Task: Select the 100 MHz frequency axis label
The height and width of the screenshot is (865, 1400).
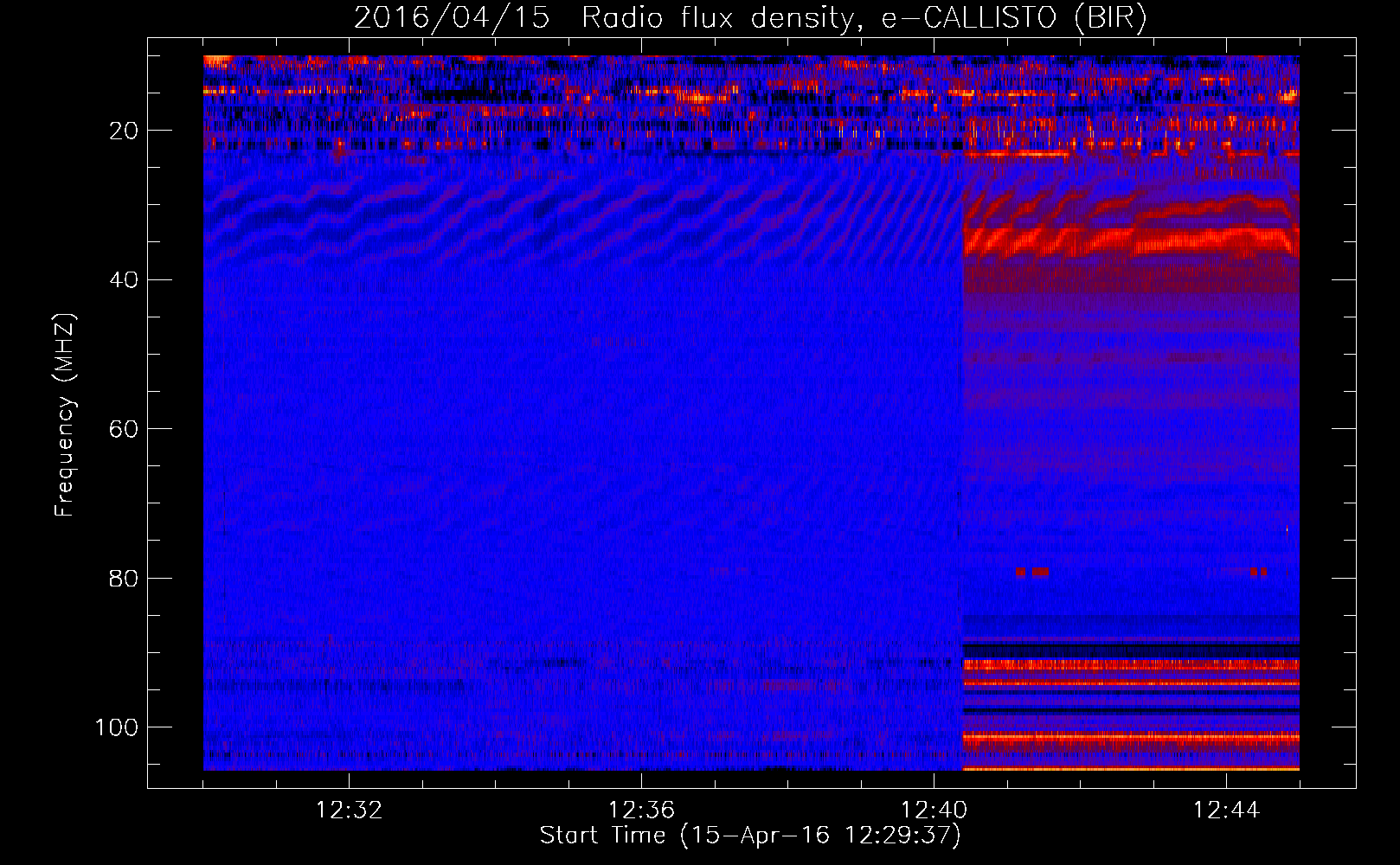Action: (117, 727)
